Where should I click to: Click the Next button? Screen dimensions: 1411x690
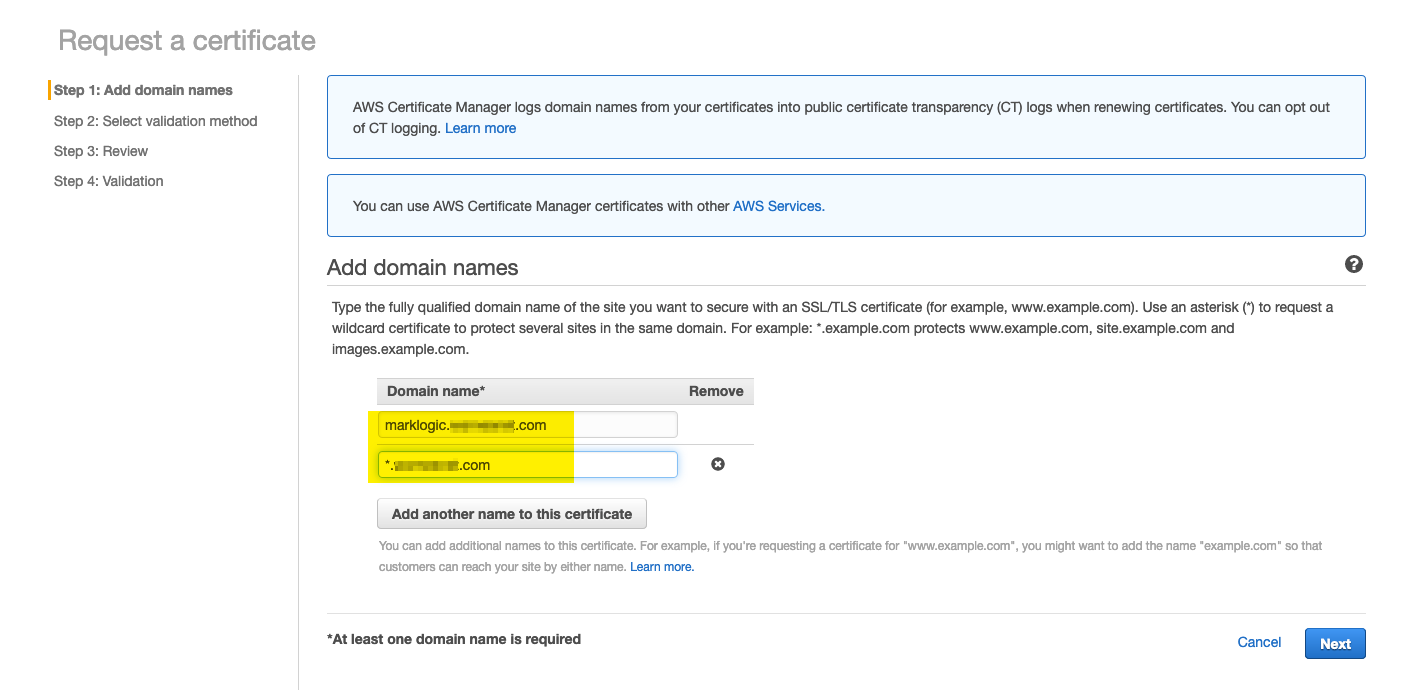pos(1335,643)
